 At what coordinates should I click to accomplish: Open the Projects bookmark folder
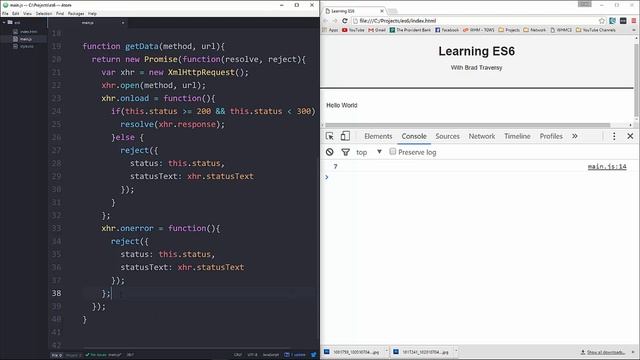coord(509,30)
